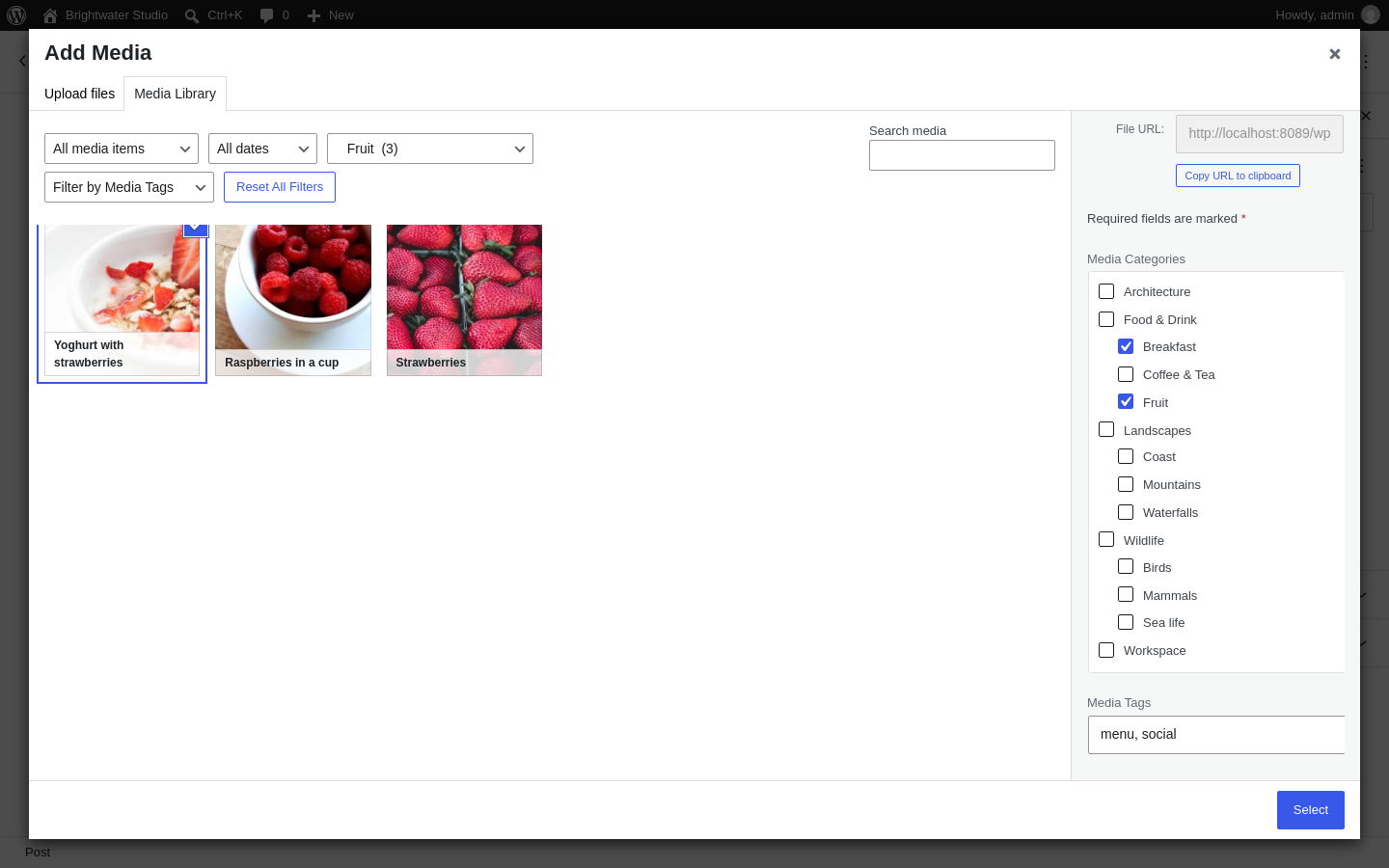Select the Strawberries thumbnail

point(464,300)
